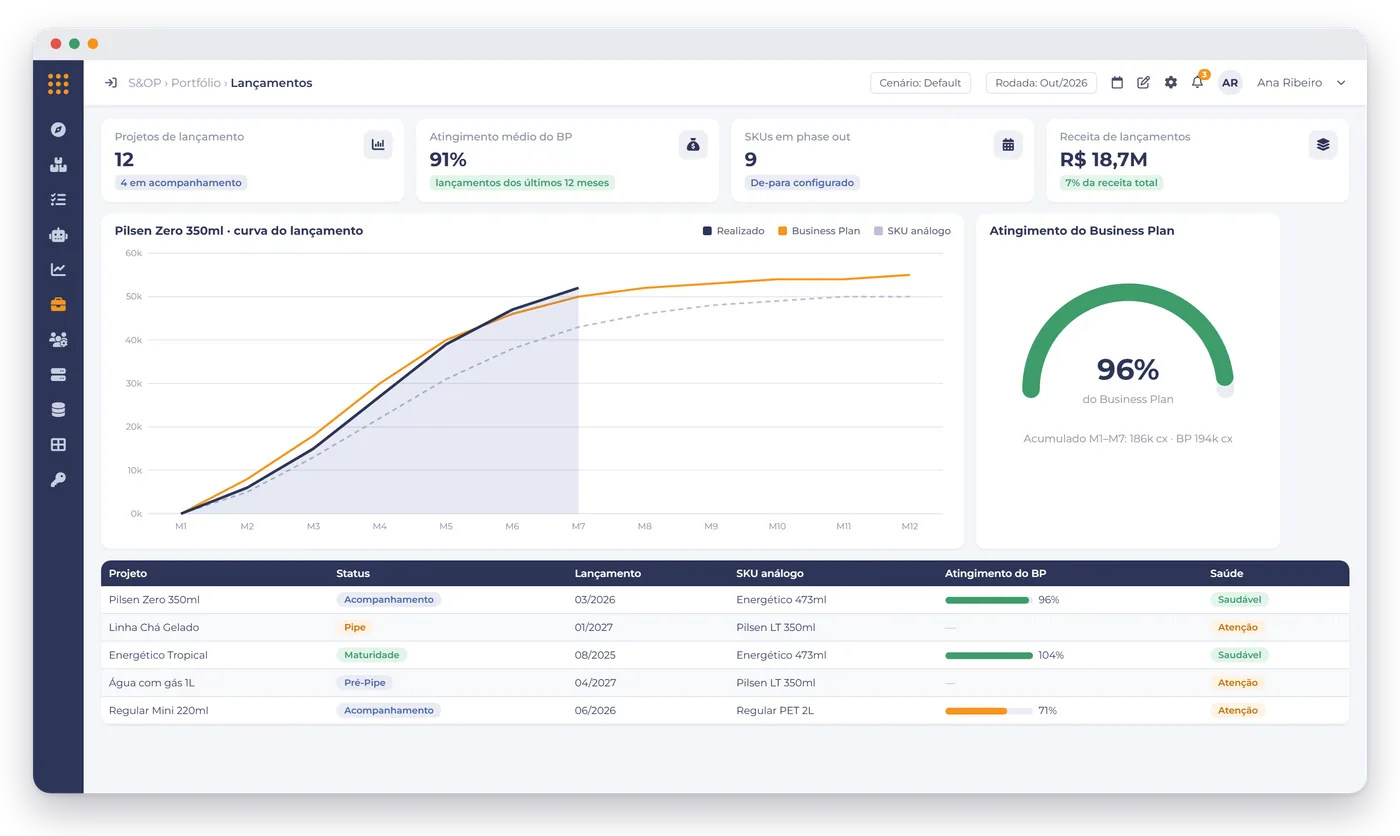The width and height of the screenshot is (1400, 836).
Task: Click the 4 em acompanhamento badge
Action: click(x=181, y=183)
